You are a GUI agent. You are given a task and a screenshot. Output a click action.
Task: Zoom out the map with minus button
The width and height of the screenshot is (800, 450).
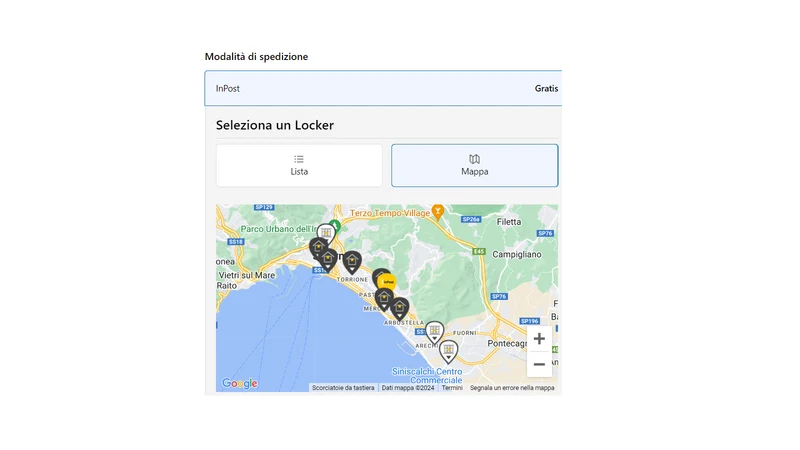point(539,364)
